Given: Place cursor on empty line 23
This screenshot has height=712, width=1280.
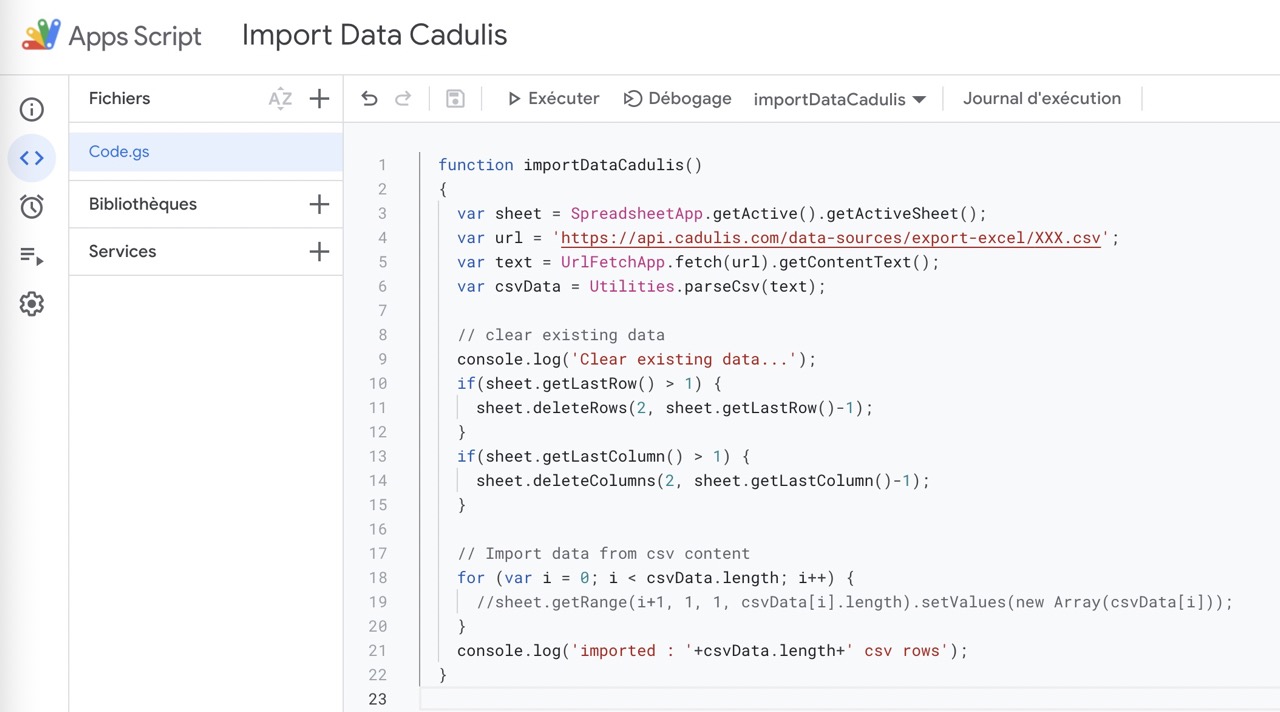Looking at the screenshot, I should pos(850,699).
